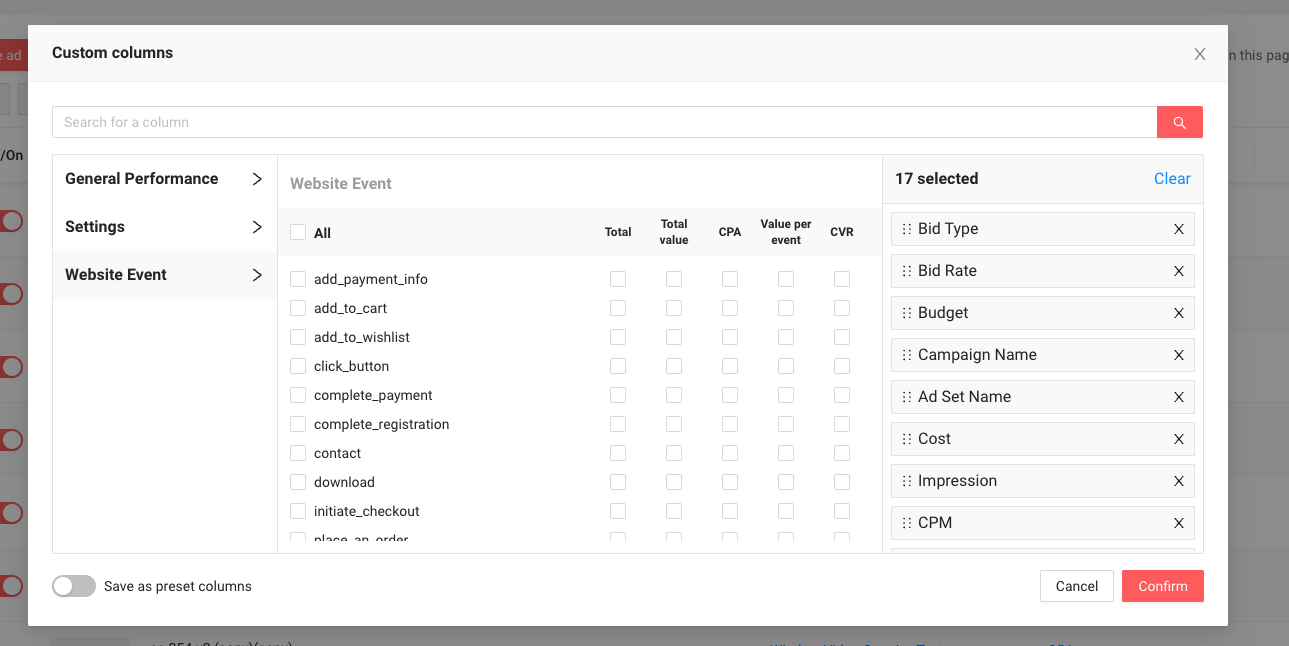The image size is (1289, 646).
Task: Click the red search magnifier button
Action: click(x=1179, y=122)
